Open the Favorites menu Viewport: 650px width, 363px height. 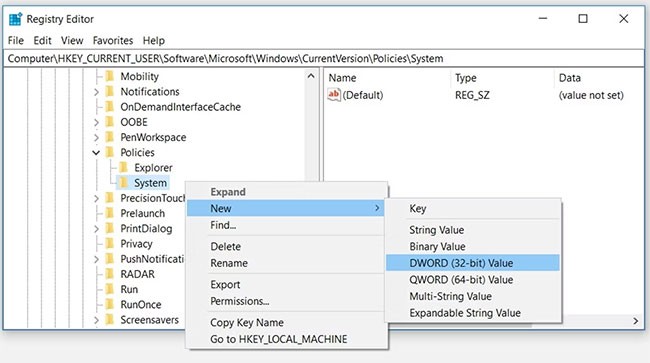coord(113,41)
